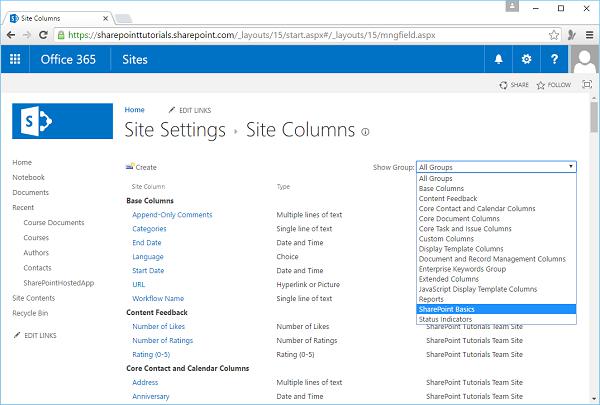The width and height of the screenshot is (600, 405).
Task: Select SharePoint Basics group option
Action: click(496, 309)
